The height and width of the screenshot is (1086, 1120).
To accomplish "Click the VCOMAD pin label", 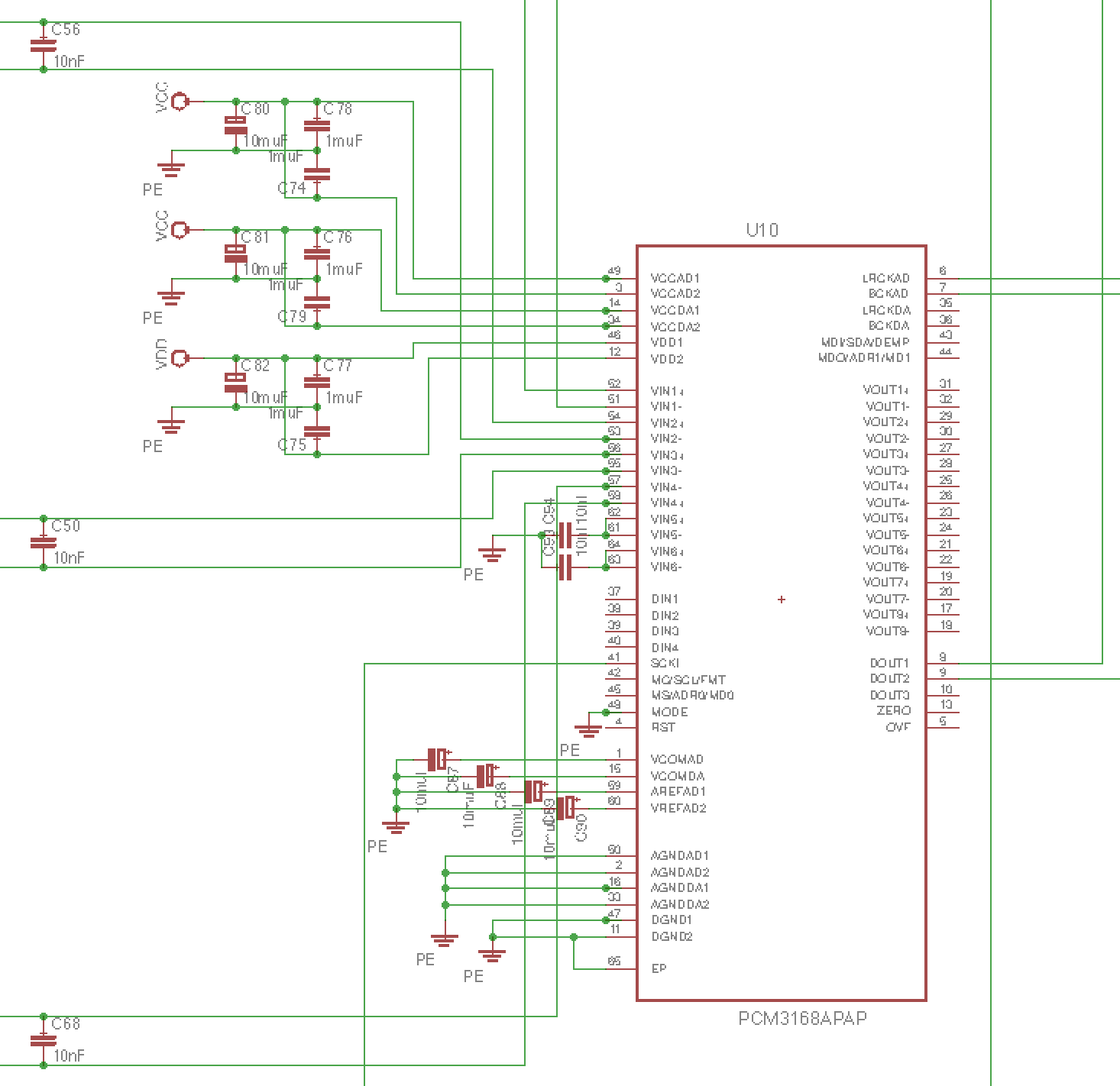I will (677, 759).
